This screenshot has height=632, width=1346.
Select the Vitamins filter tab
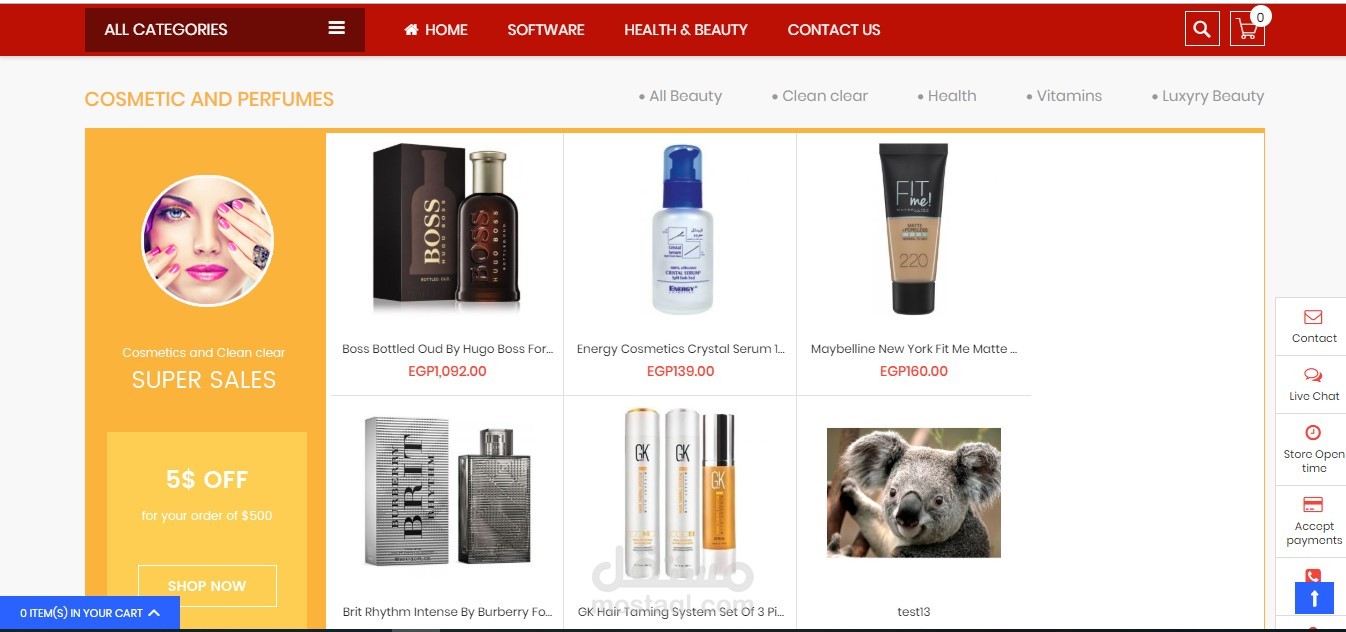(1064, 96)
